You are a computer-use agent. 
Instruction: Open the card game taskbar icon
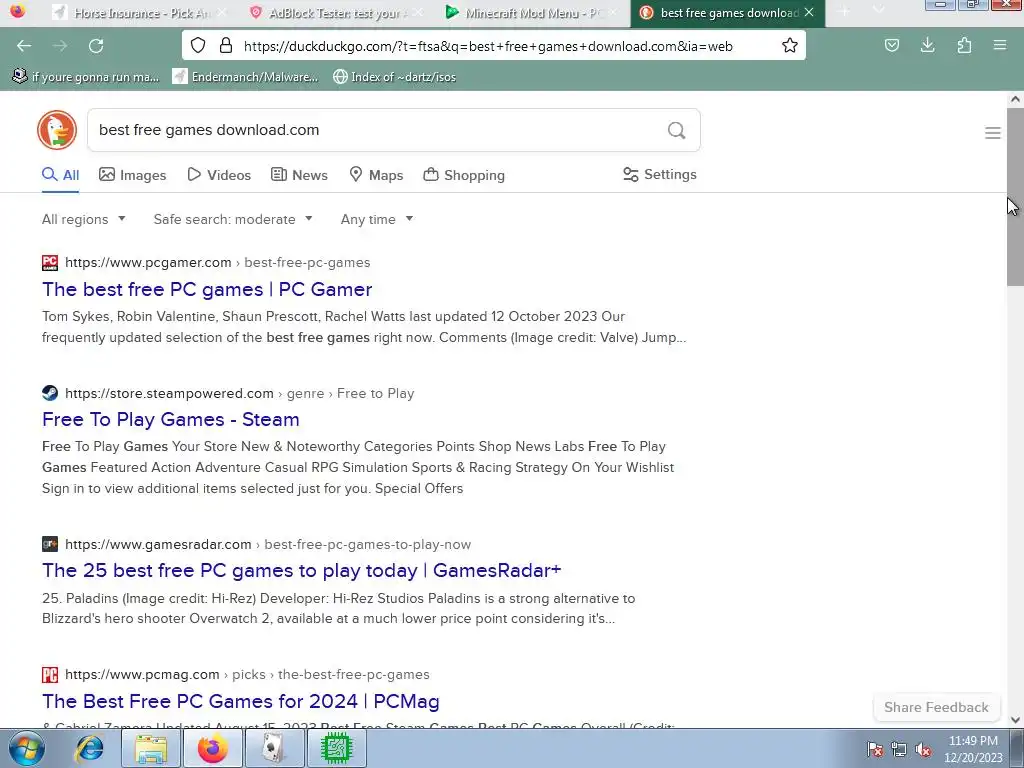(x=274, y=748)
